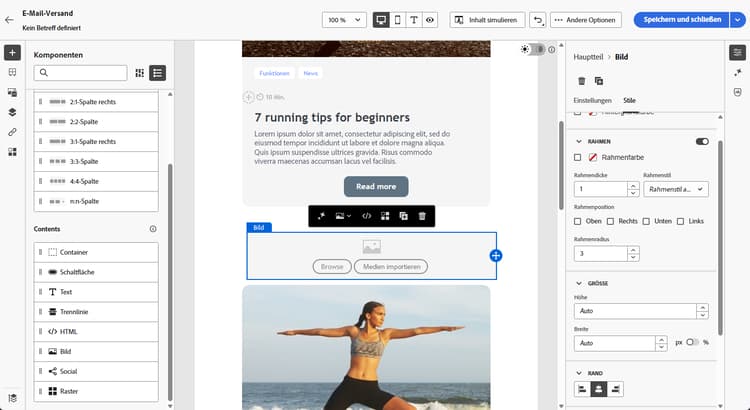The width and height of the screenshot is (750, 410).
Task: Delete component via trash icon in right panel
Action: (582, 81)
